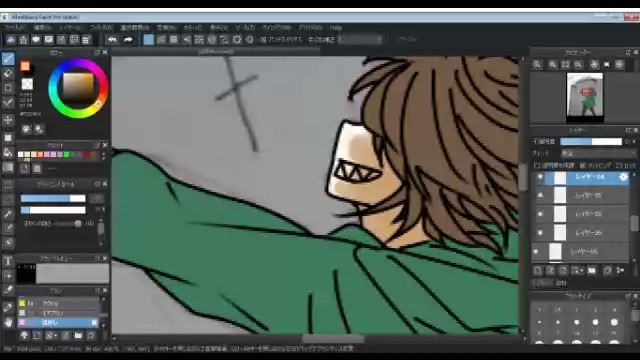Open the Help menu
This screenshot has width=640, height=360.
click(336, 28)
